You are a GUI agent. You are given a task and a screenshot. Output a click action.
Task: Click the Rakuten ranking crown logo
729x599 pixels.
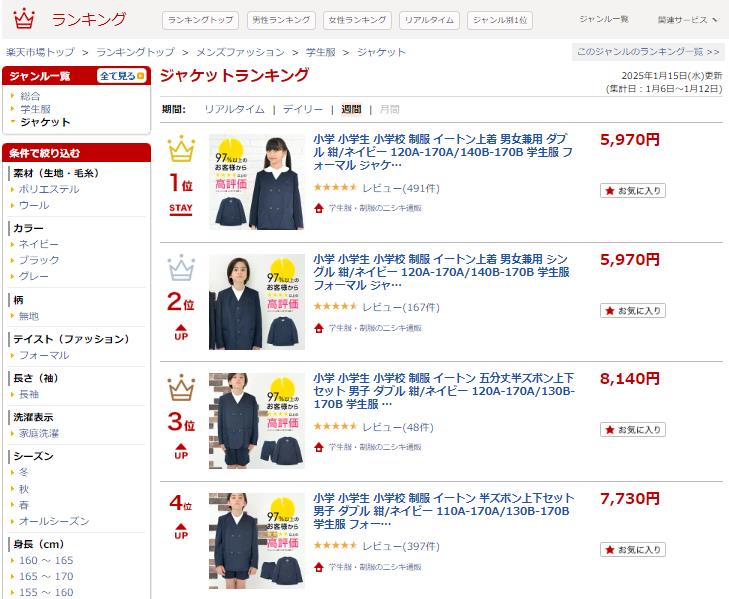click(24, 19)
